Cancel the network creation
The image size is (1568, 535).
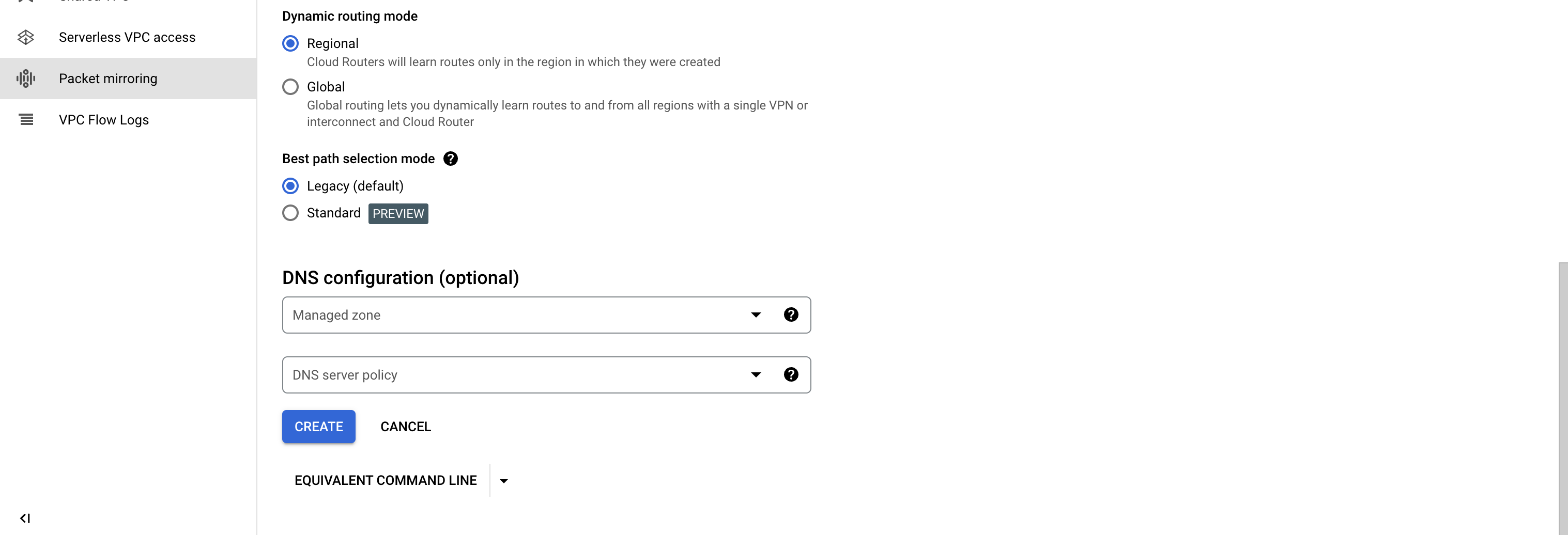(405, 426)
